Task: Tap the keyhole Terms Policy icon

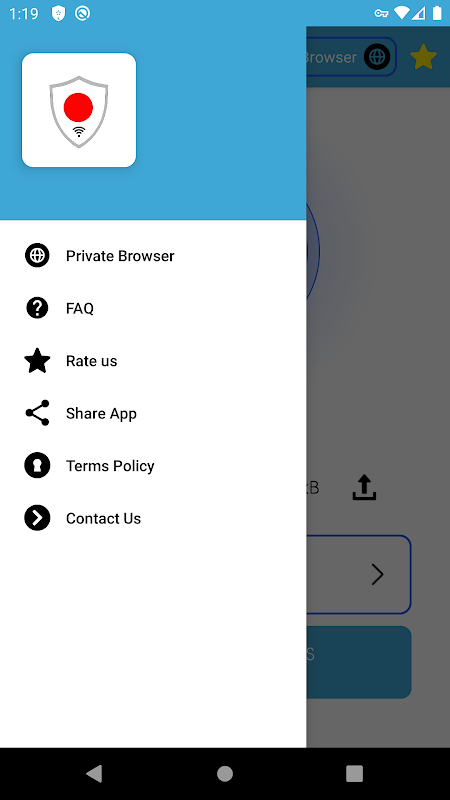Action: tap(37, 465)
